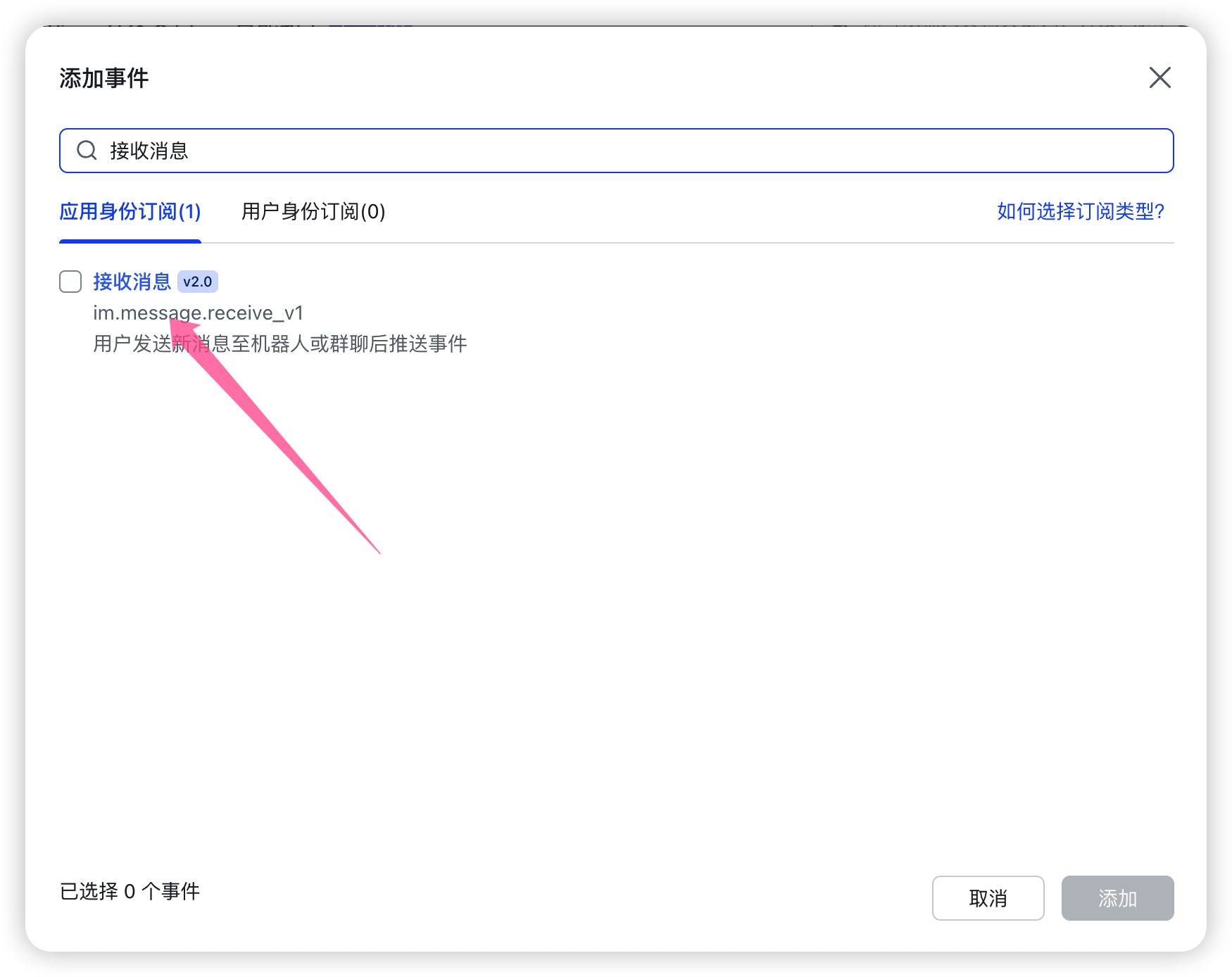Screen dimensions: 1232x977
Task: Click the blue underline beneath active tab
Action: [130, 241]
